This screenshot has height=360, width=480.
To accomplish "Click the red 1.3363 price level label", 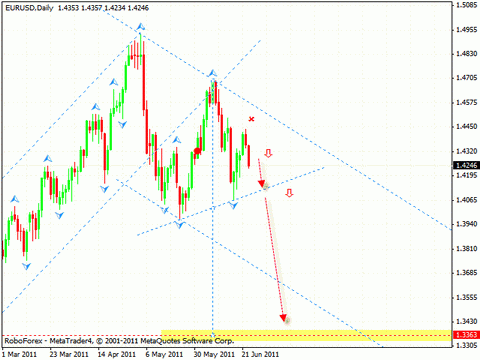I will coord(466,335).
